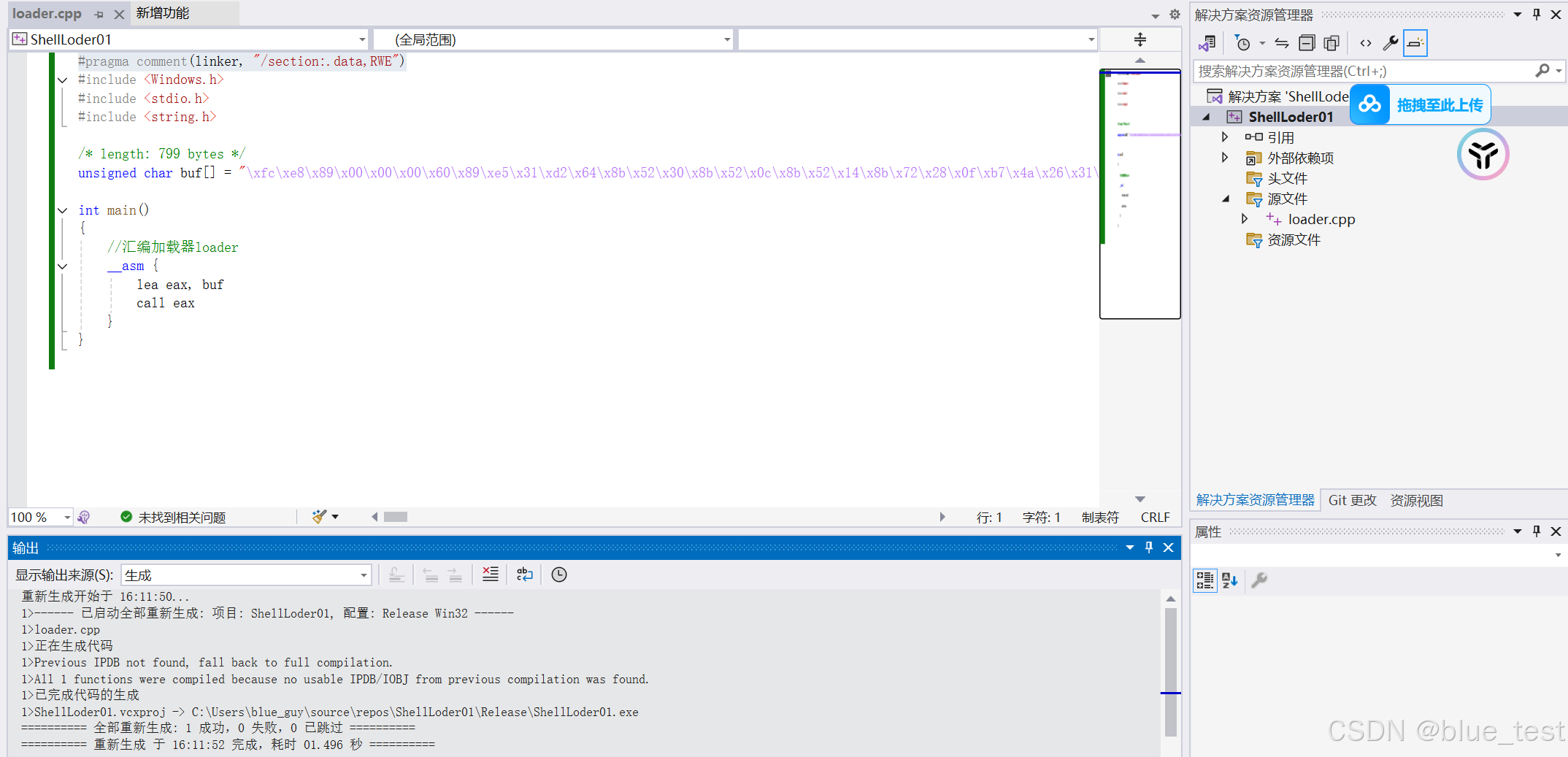Toggle split editor view button
The image size is (1568, 757).
(x=1140, y=39)
